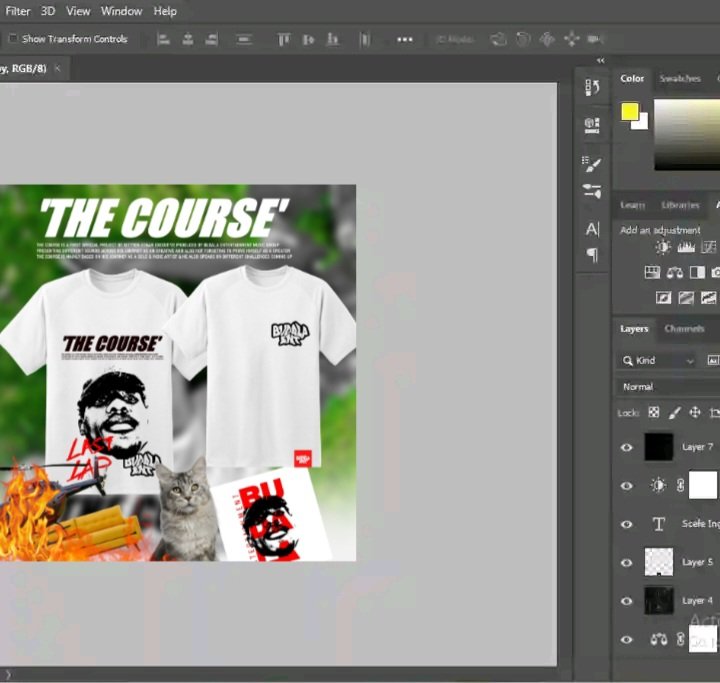Align bottom edges in options bar

pyautogui.click(x=332, y=40)
